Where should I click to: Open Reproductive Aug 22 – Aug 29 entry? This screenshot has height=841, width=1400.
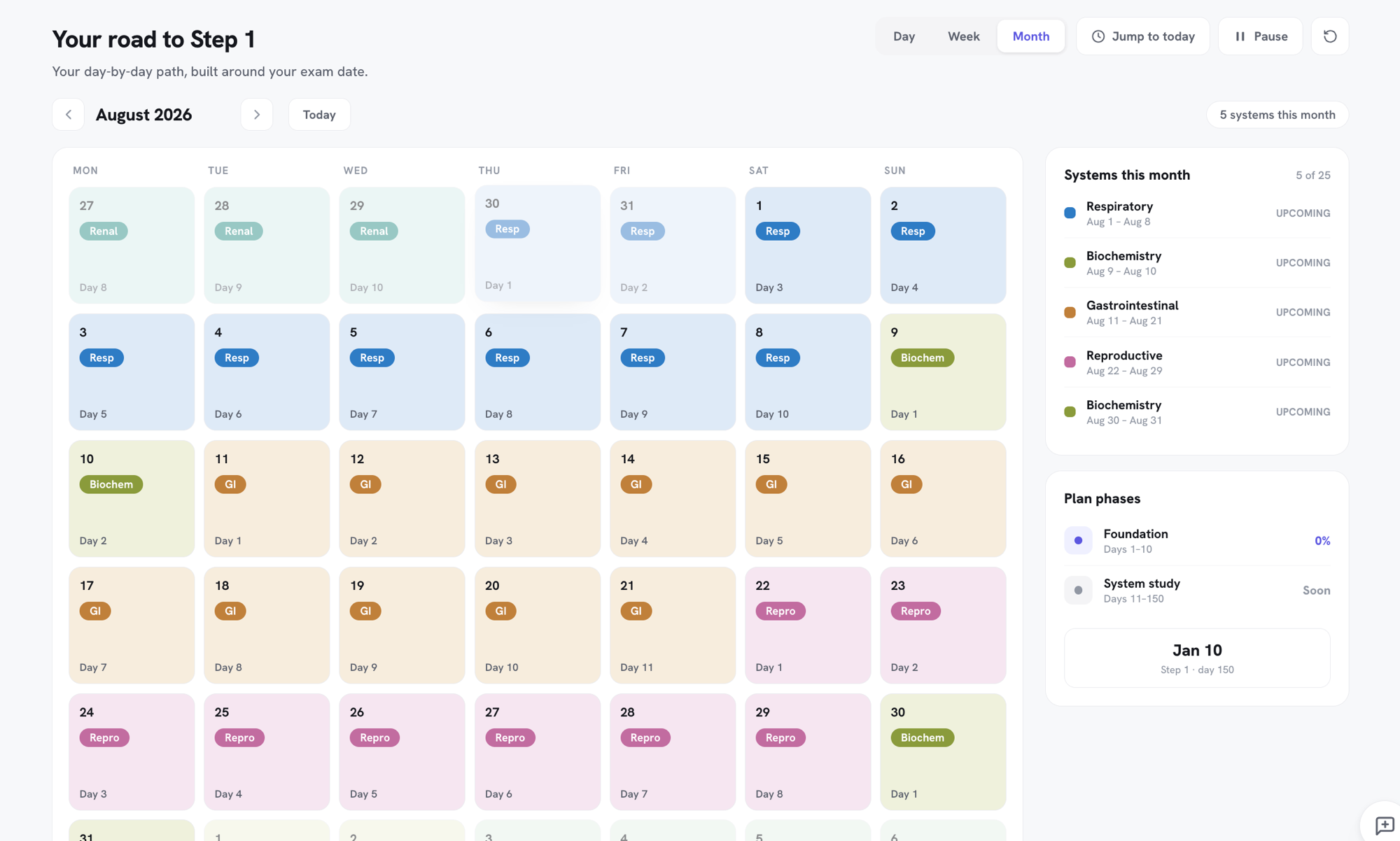point(1197,362)
